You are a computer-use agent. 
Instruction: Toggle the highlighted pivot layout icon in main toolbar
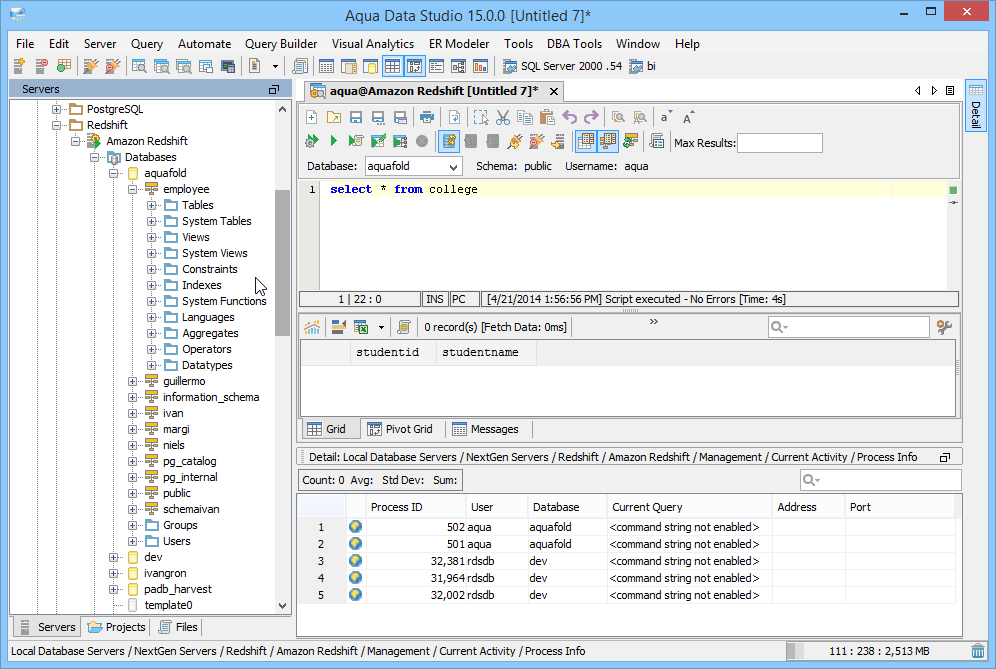point(415,66)
